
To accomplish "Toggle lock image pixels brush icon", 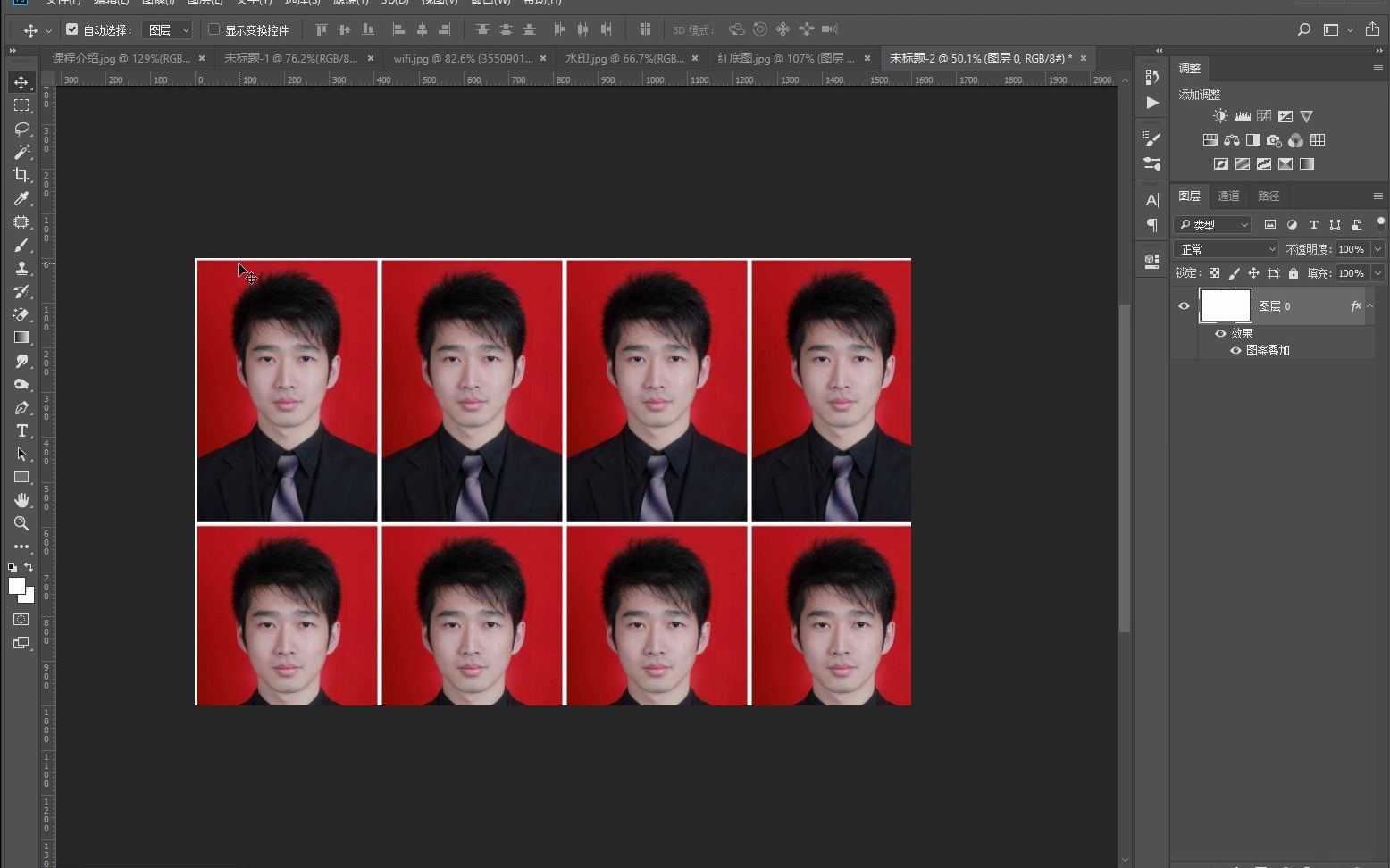I will pyautogui.click(x=1234, y=273).
